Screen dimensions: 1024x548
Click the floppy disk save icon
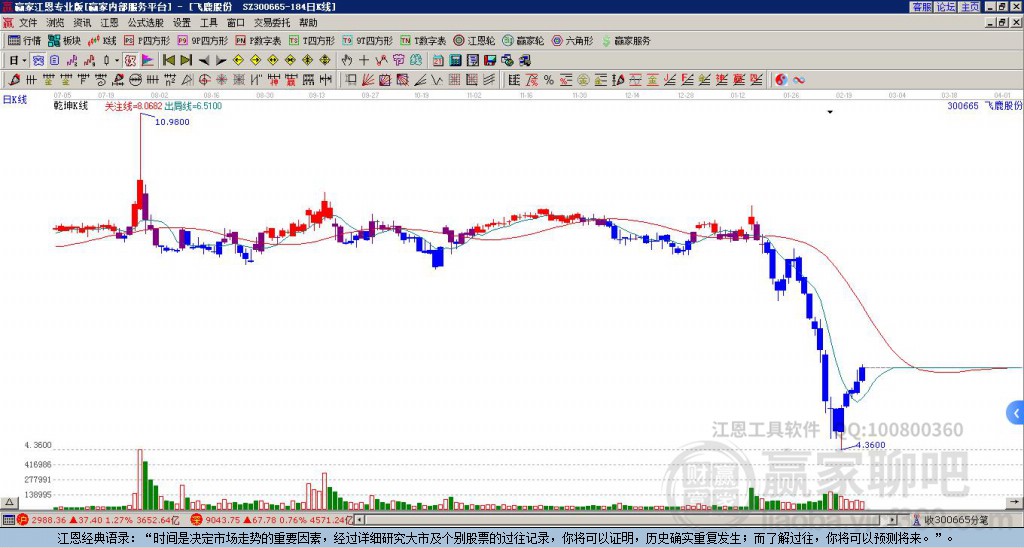[x=490, y=61]
